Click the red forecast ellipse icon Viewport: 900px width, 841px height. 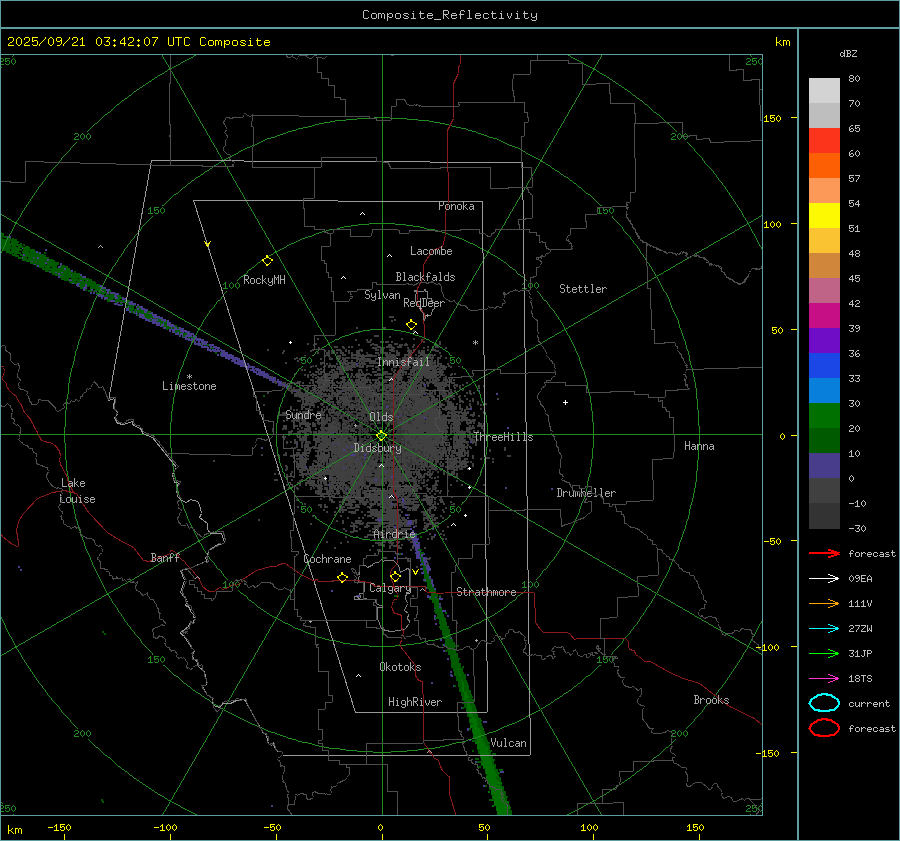(x=824, y=728)
